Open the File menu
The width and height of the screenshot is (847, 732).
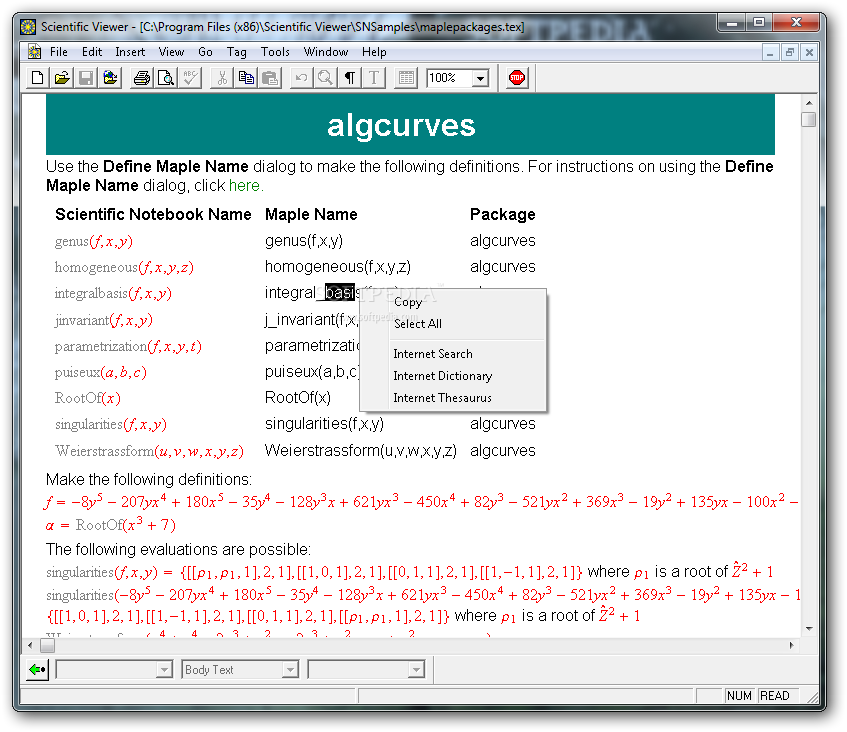point(59,52)
